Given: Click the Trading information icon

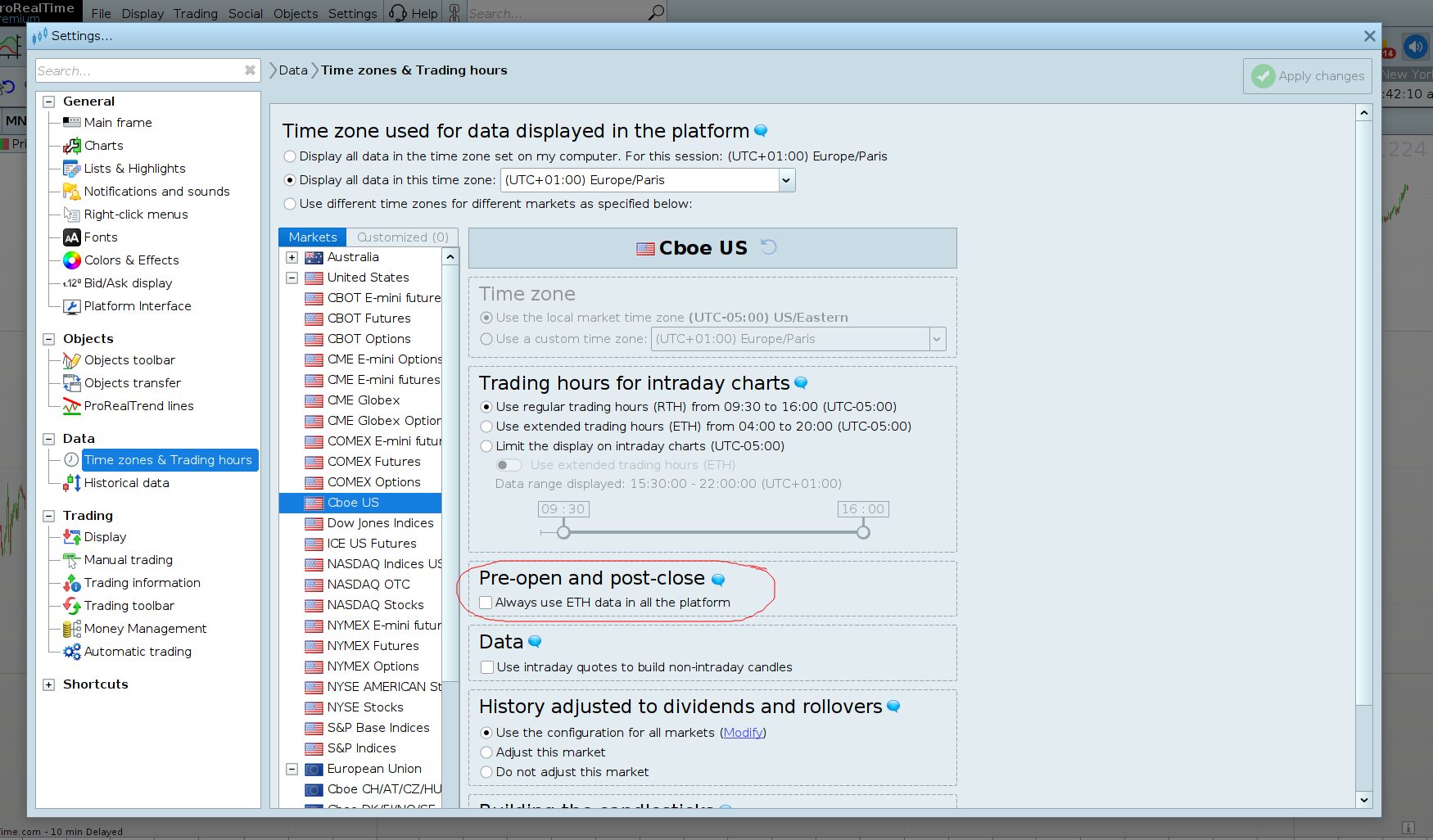Looking at the screenshot, I should click(71, 583).
